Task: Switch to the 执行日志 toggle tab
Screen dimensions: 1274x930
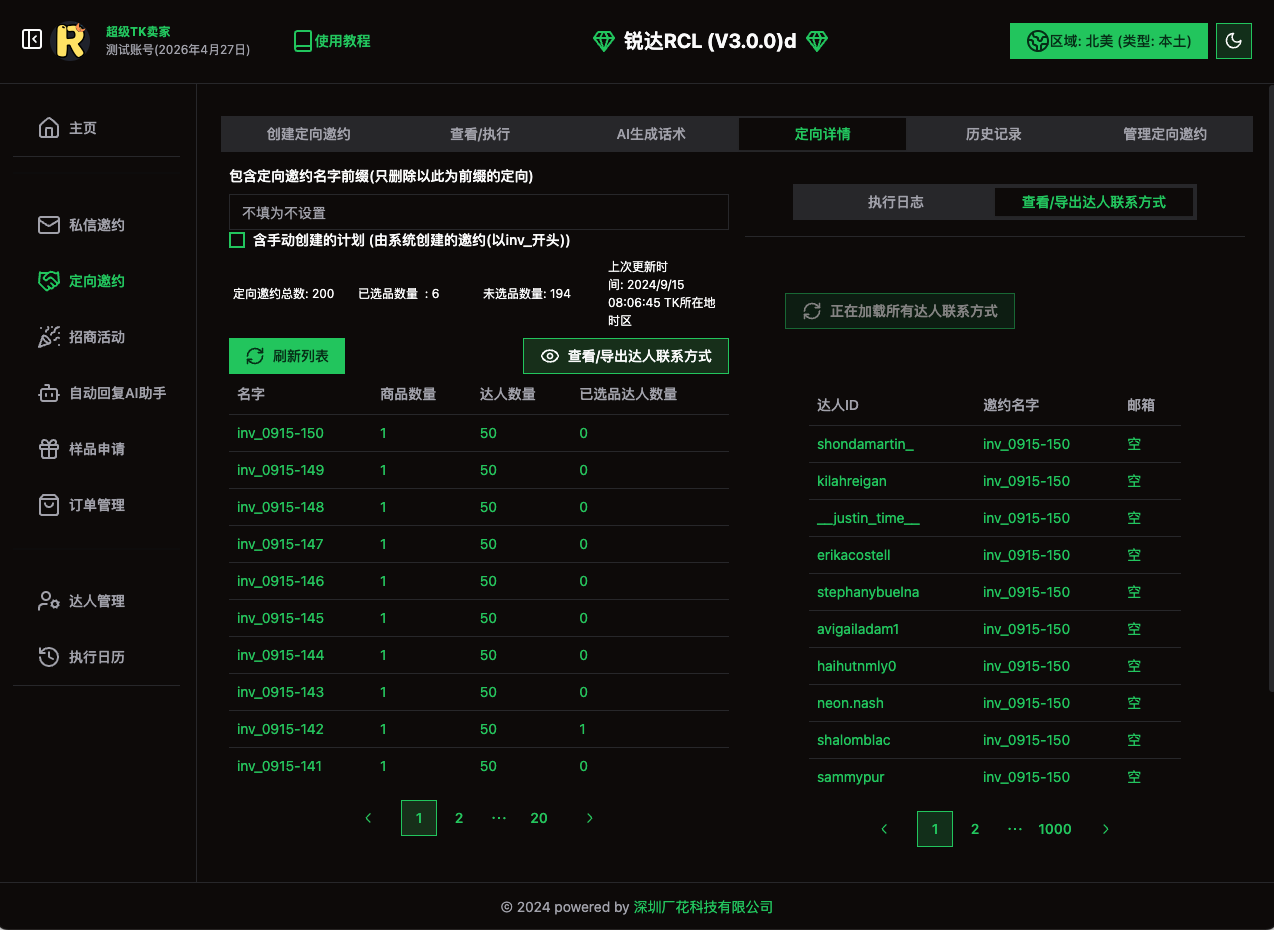Action: point(895,202)
